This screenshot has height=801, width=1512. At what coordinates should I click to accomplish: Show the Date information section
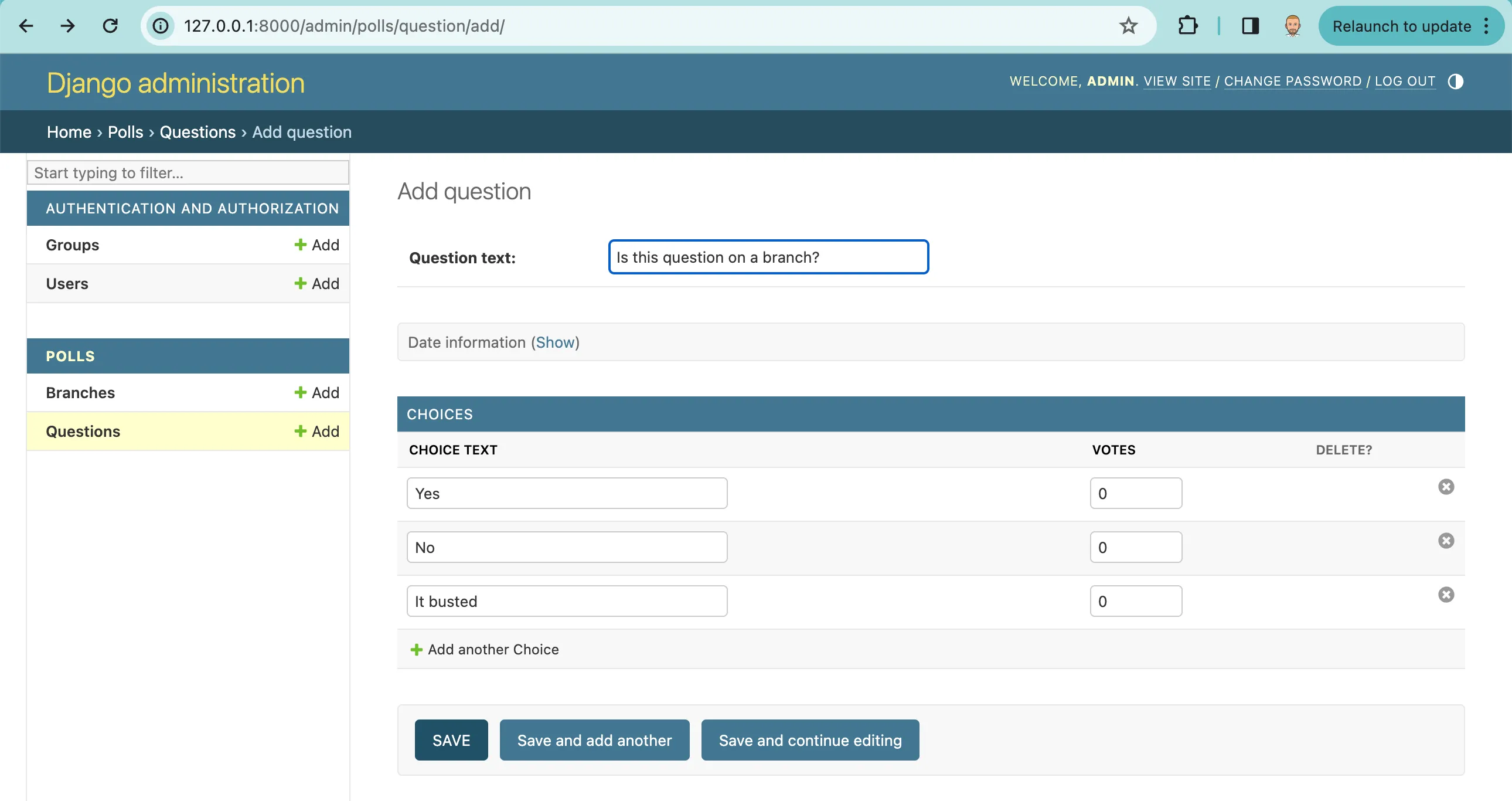pyautogui.click(x=554, y=342)
